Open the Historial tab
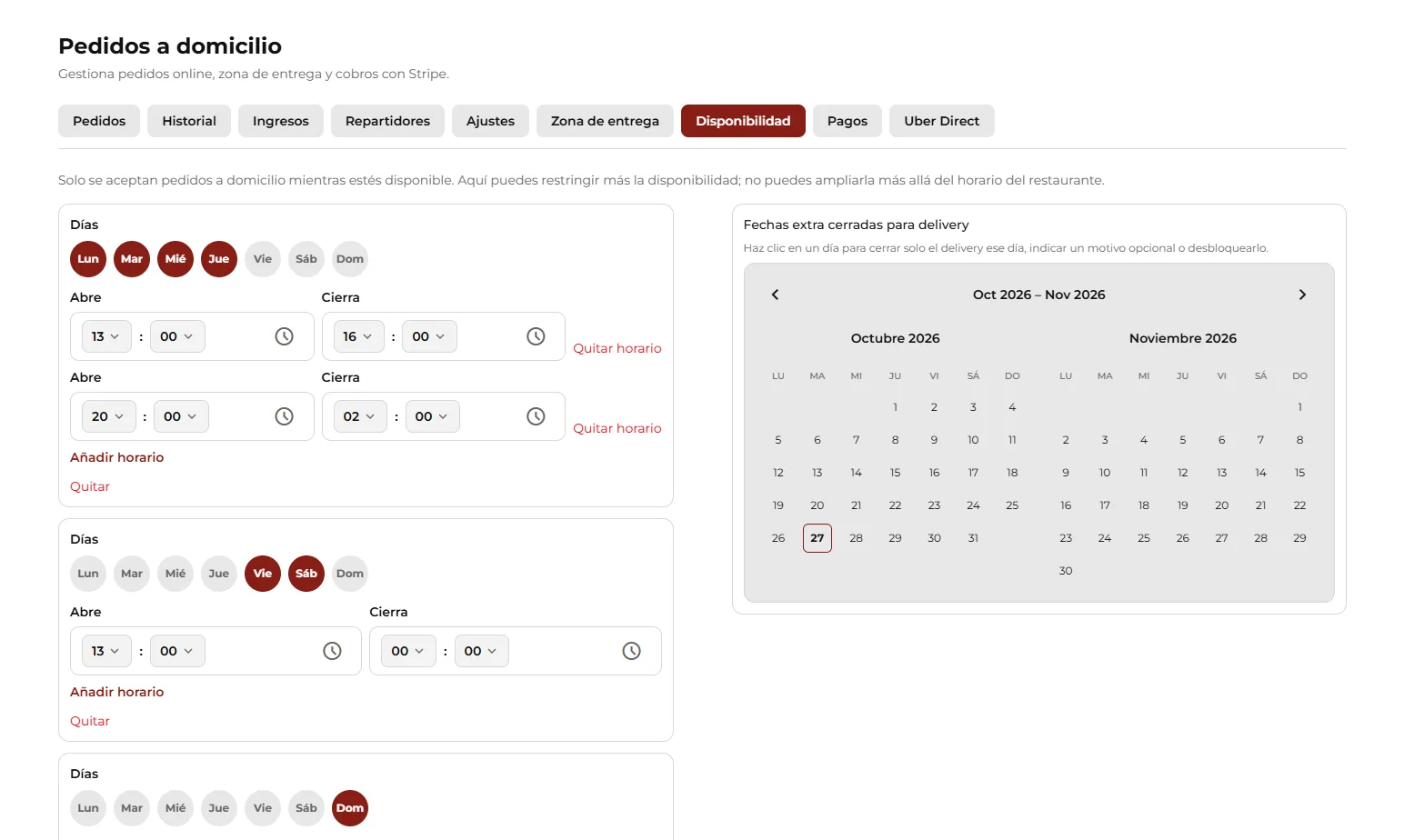The image size is (1414, 840). 189,121
